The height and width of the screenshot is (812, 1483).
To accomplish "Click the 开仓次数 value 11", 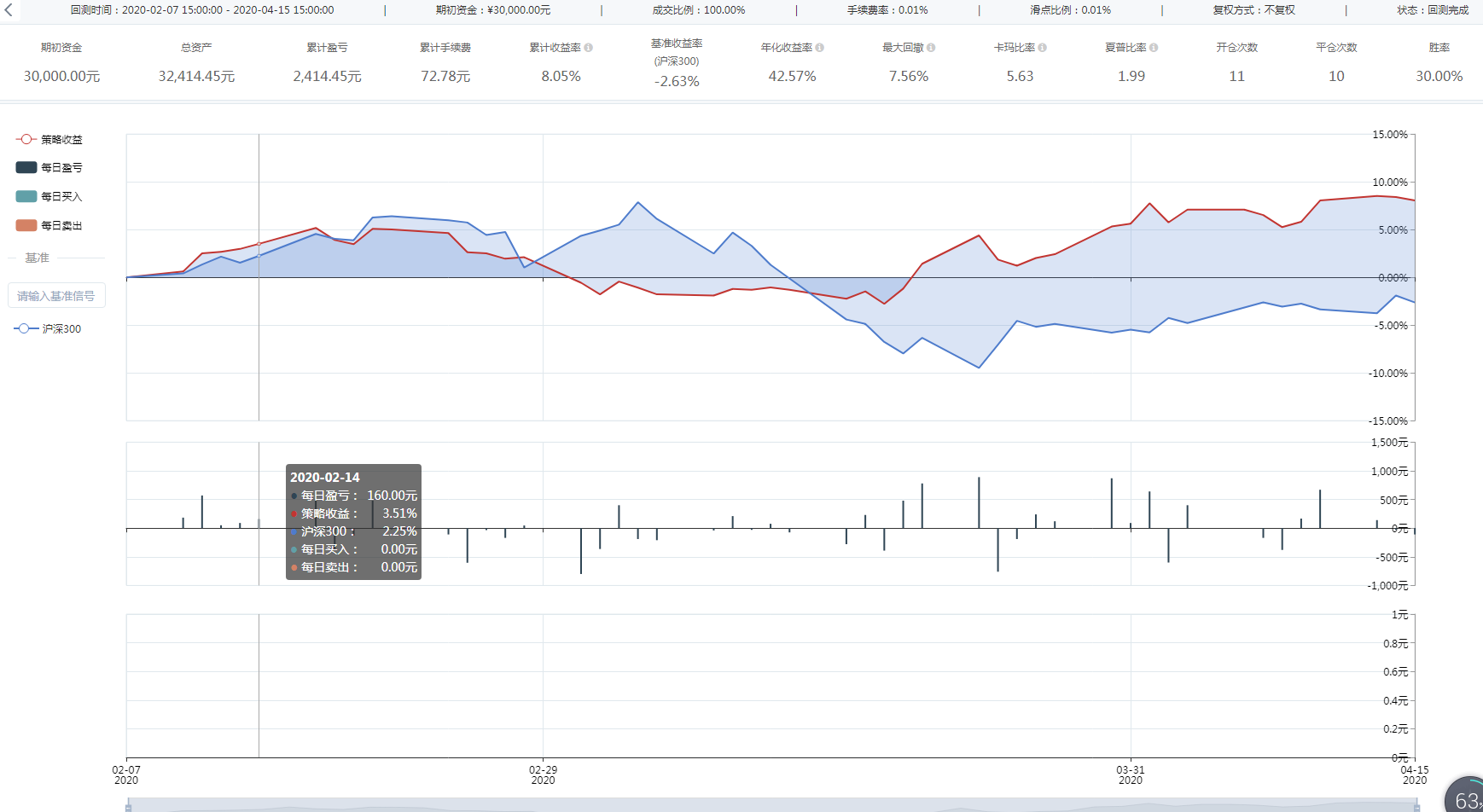I will tap(1236, 77).
